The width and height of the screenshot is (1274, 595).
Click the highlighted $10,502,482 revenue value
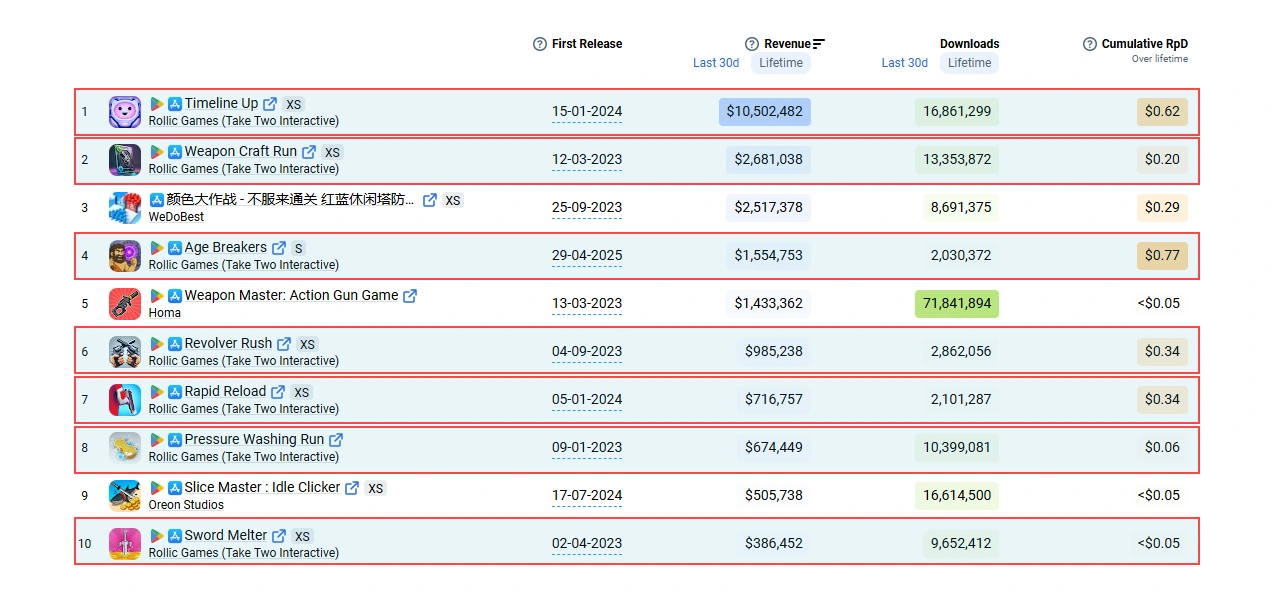(x=765, y=112)
